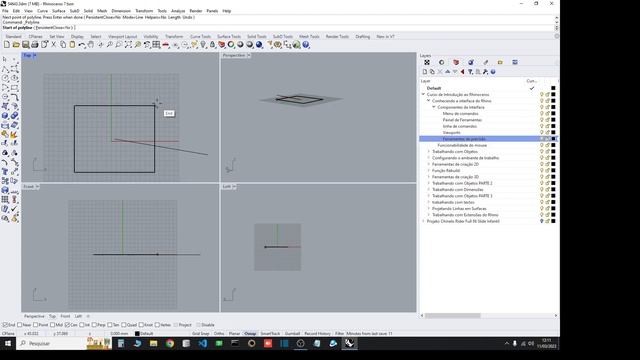Click the padlock Lock objects icon
Image resolution: width=640 pixels, height=360 pixels.
coord(212,44)
